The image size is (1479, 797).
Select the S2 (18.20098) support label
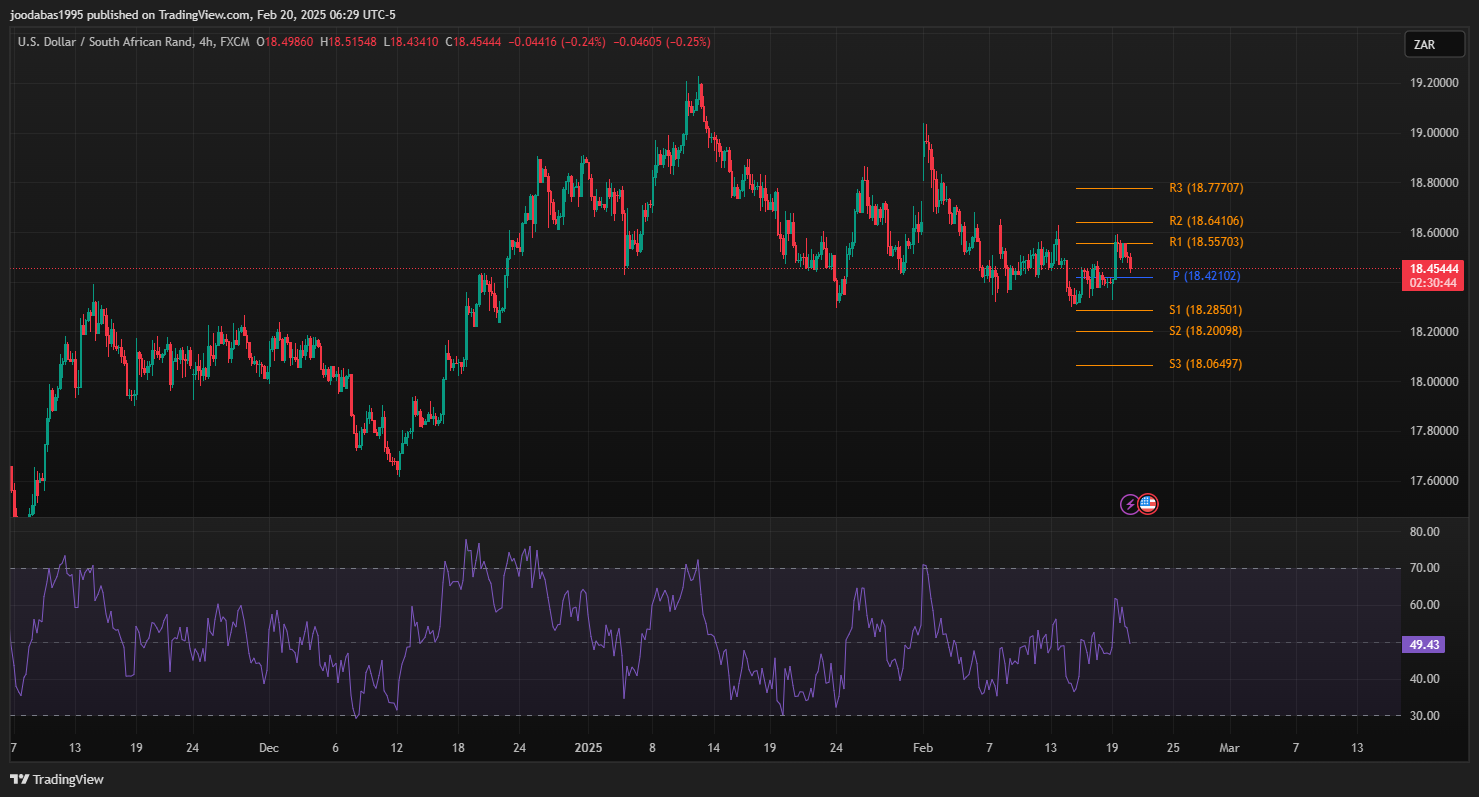(1205, 331)
